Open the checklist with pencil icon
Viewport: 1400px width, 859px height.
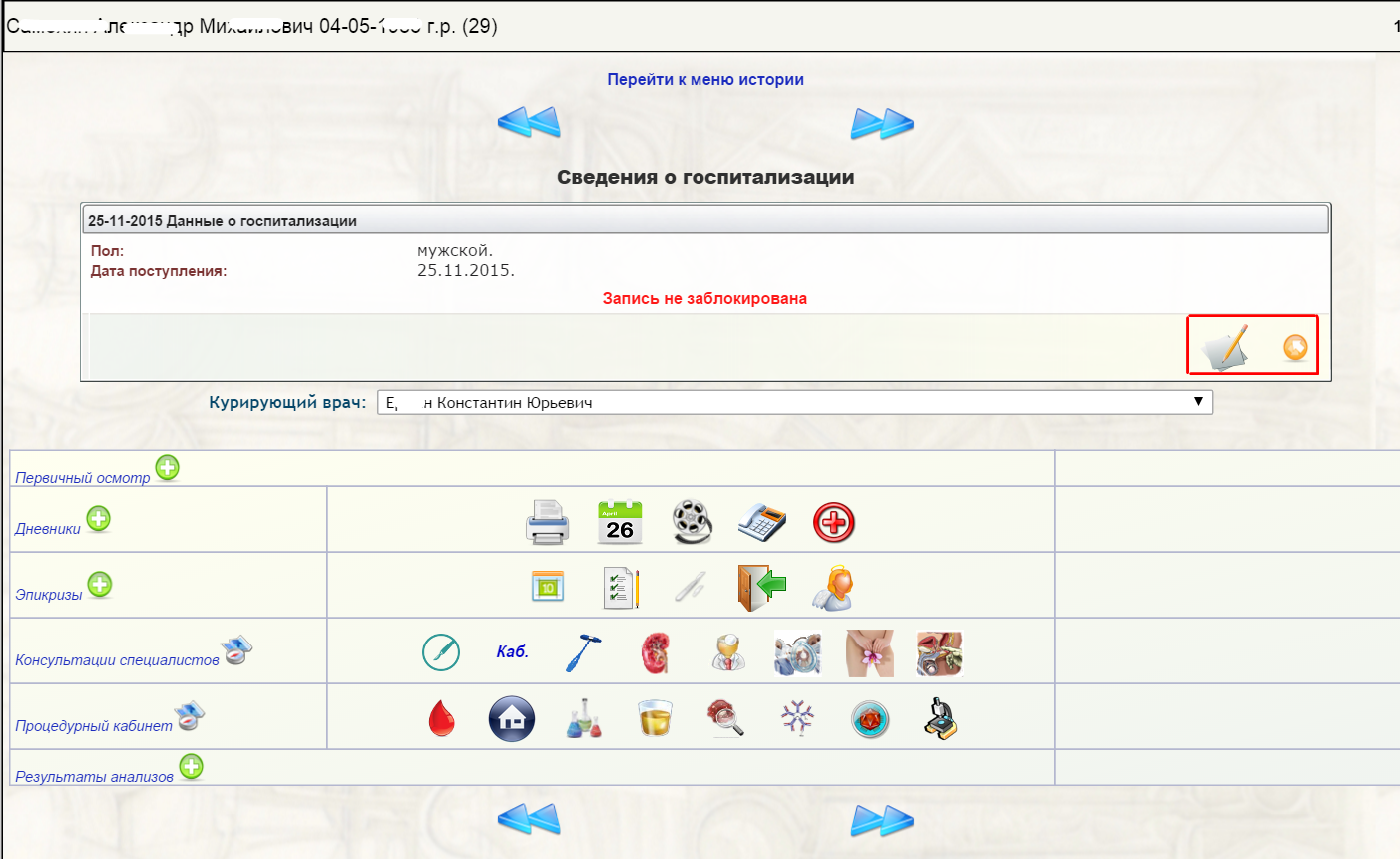(620, 588)
